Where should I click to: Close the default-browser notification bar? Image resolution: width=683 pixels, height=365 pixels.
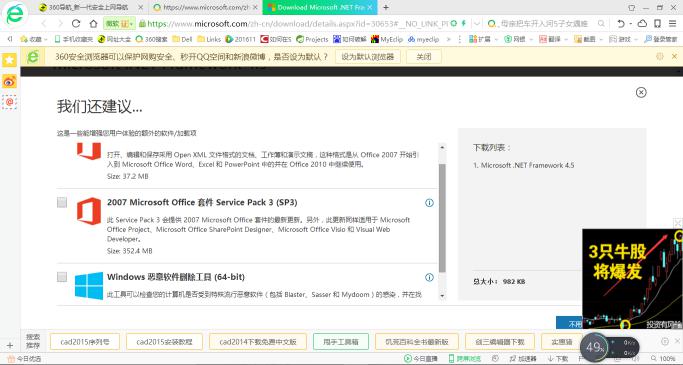click(674, 57)
